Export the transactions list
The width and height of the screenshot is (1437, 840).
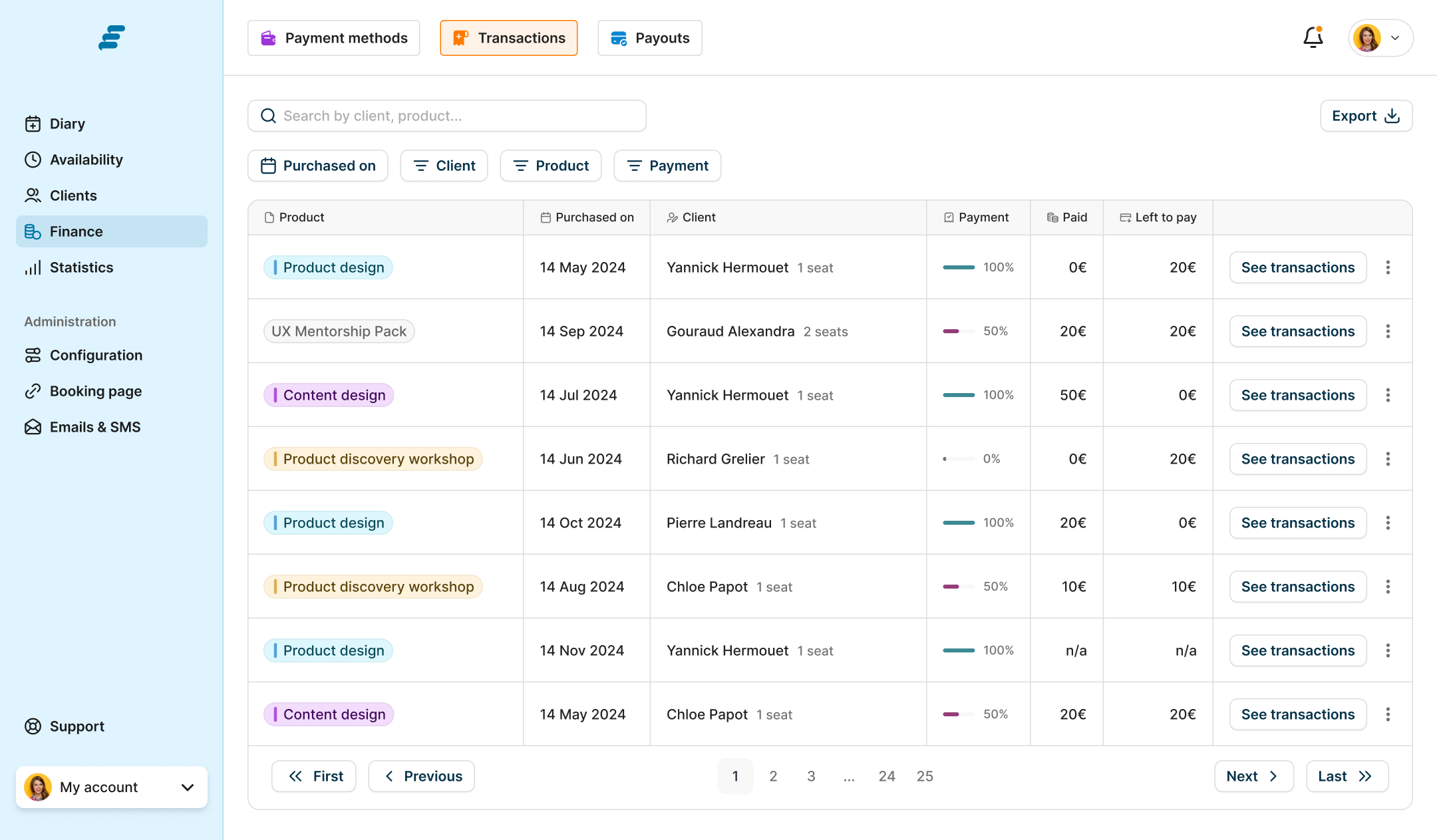[x=1366, y=116]
